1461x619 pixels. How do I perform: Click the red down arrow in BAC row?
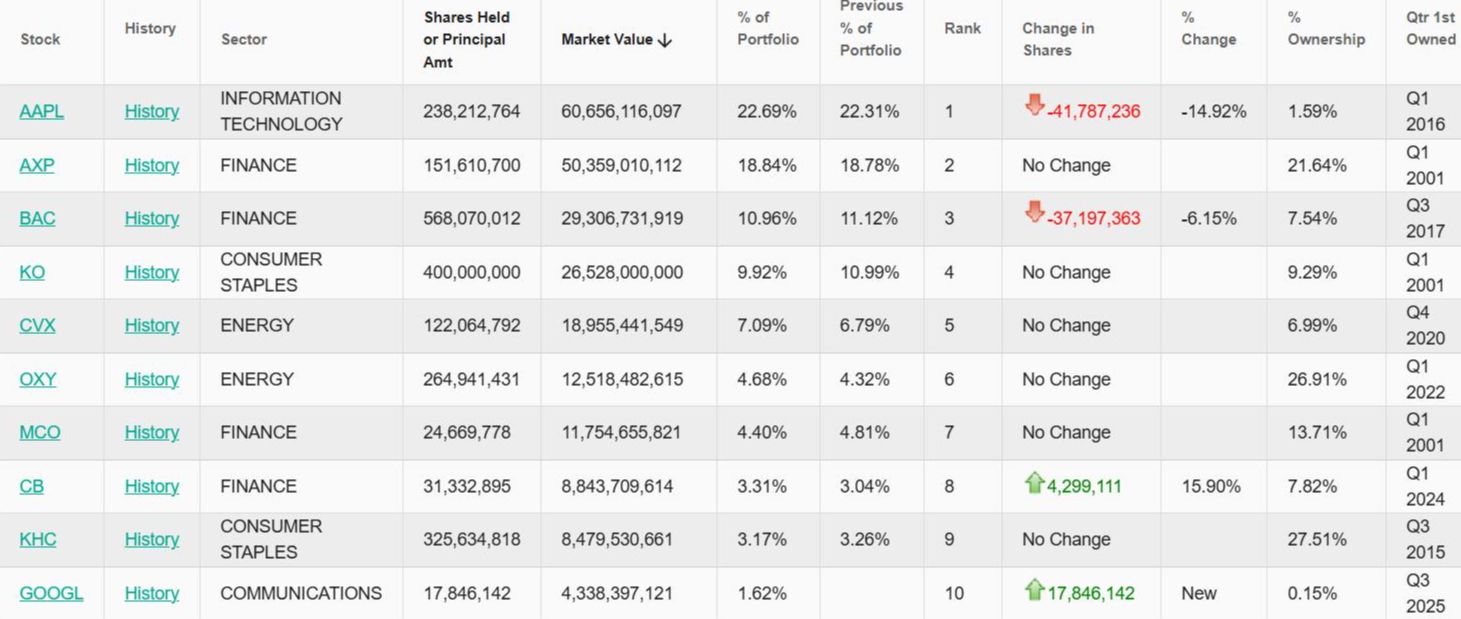1034,213
